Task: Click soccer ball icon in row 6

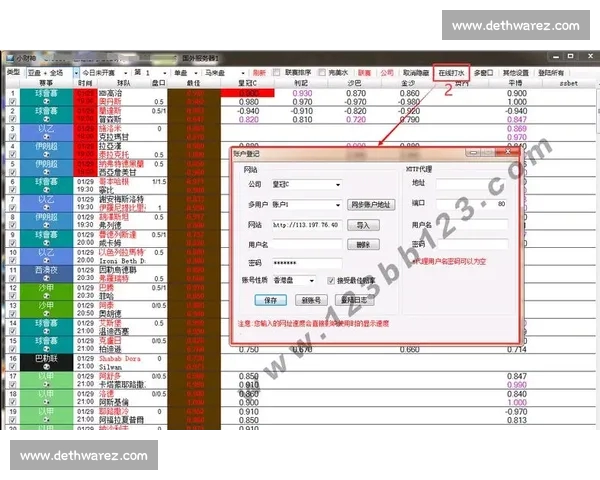Action: tap(46, 190)
